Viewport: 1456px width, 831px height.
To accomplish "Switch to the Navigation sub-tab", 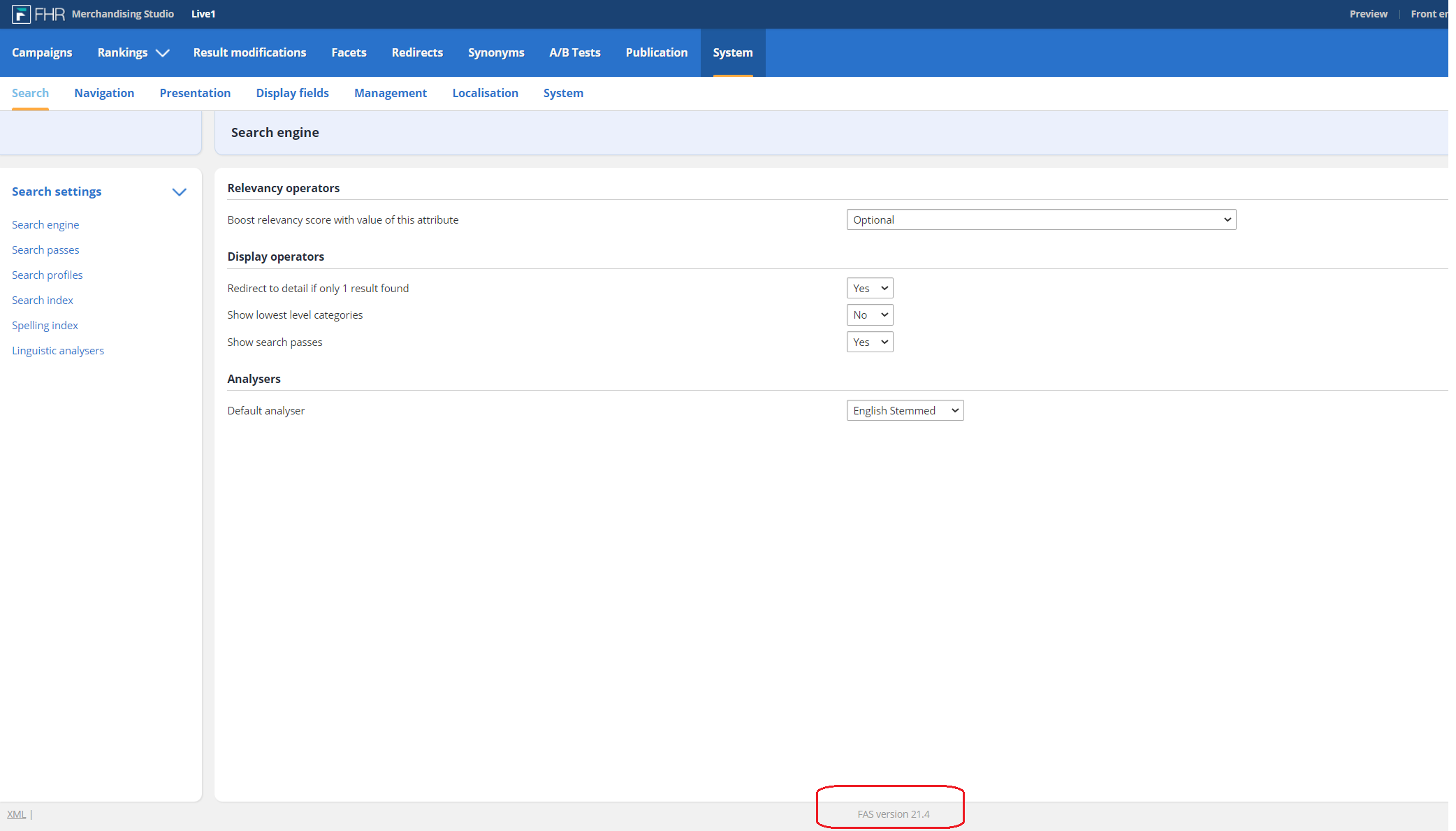I will click(104, 93).
